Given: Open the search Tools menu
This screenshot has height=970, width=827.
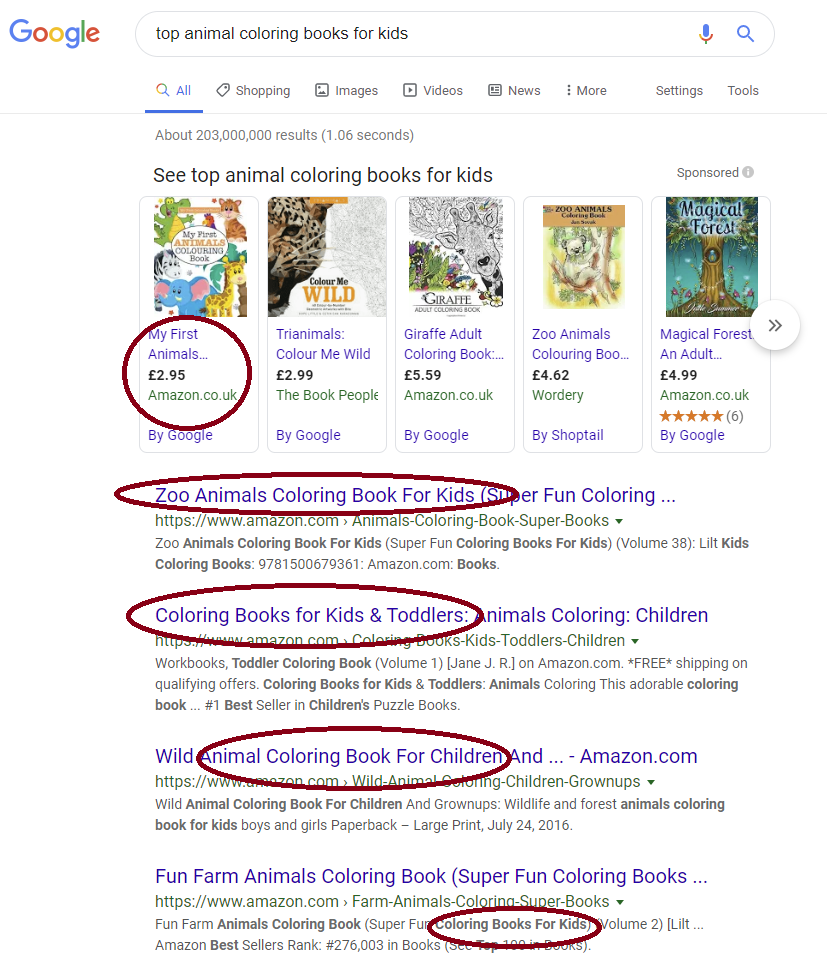Looking at the screenshot, I should (x=743, y=91).
